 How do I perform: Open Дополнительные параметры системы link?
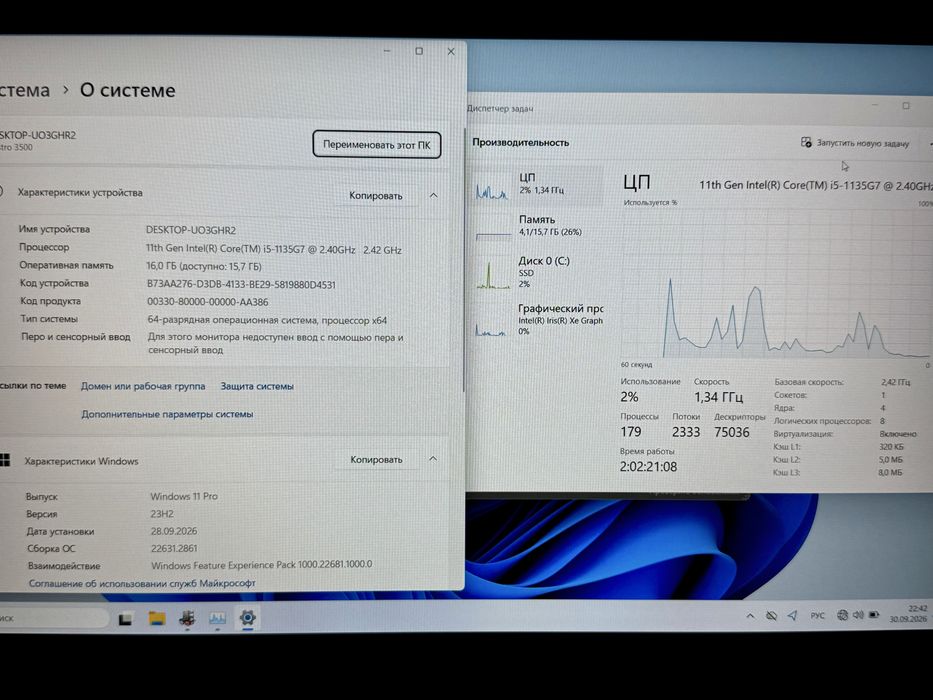point(167,414)
